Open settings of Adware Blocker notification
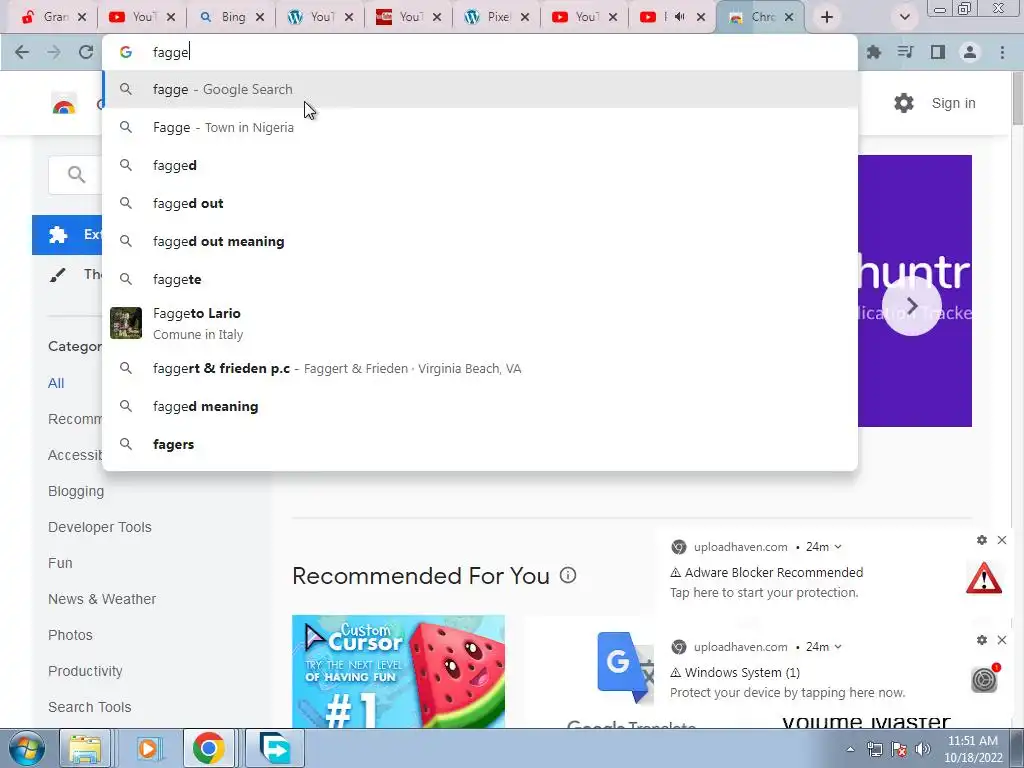 [982, 540]
